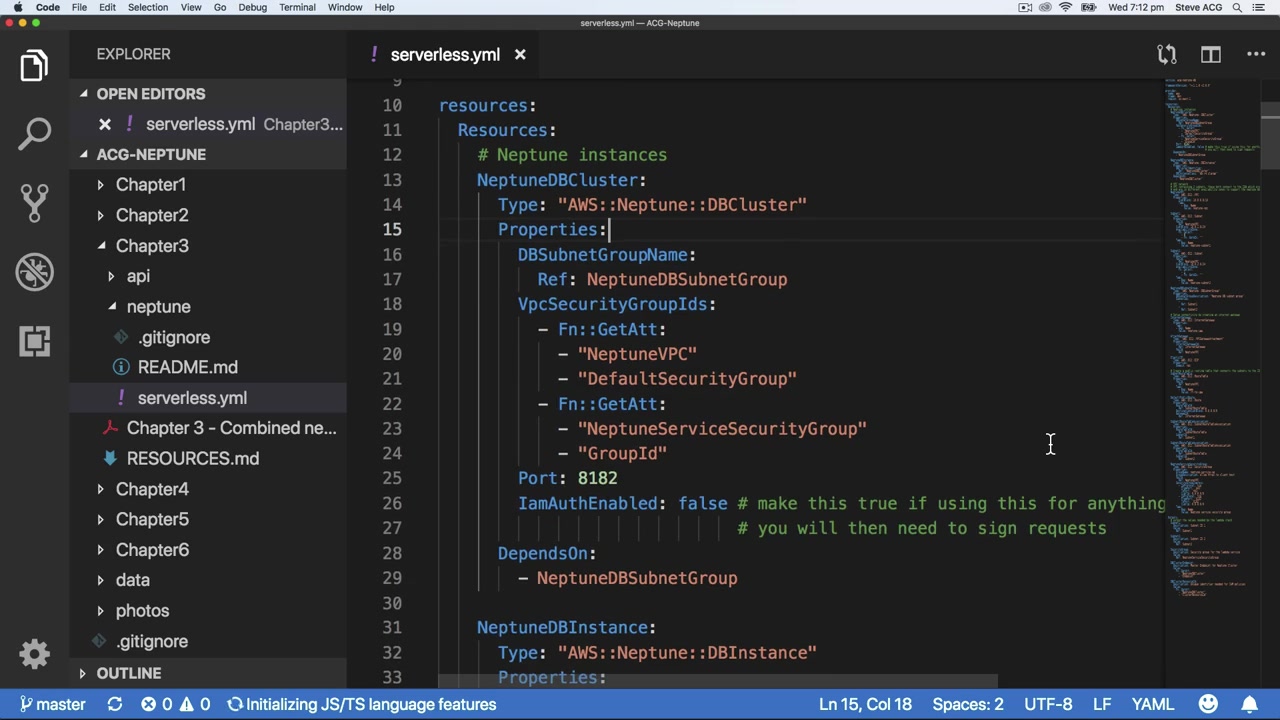Open the Terminal menu
The image size is (1280, 720).
click(x=297, y=7)
